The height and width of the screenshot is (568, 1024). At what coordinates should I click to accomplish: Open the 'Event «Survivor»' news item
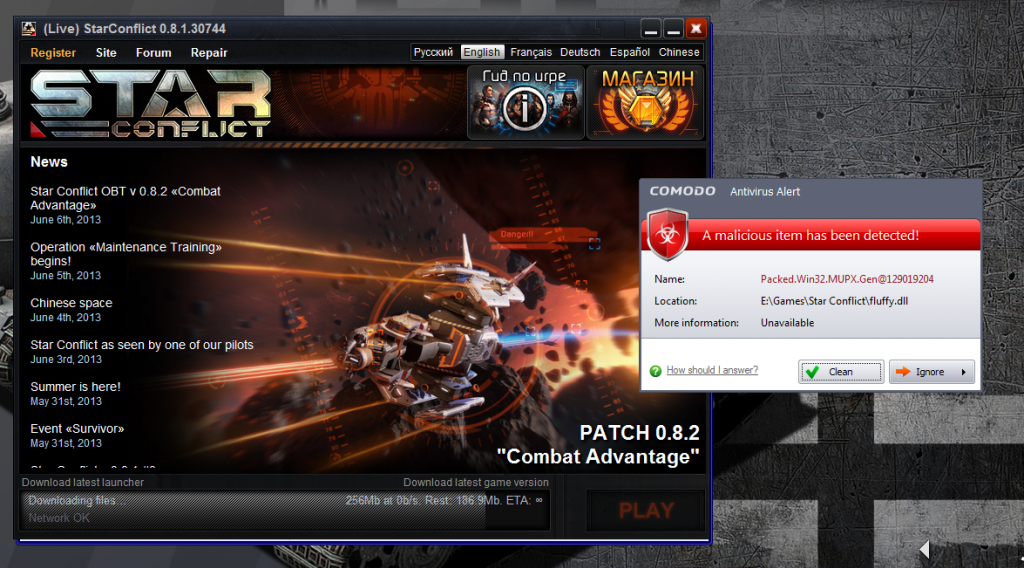coord(77,428)
